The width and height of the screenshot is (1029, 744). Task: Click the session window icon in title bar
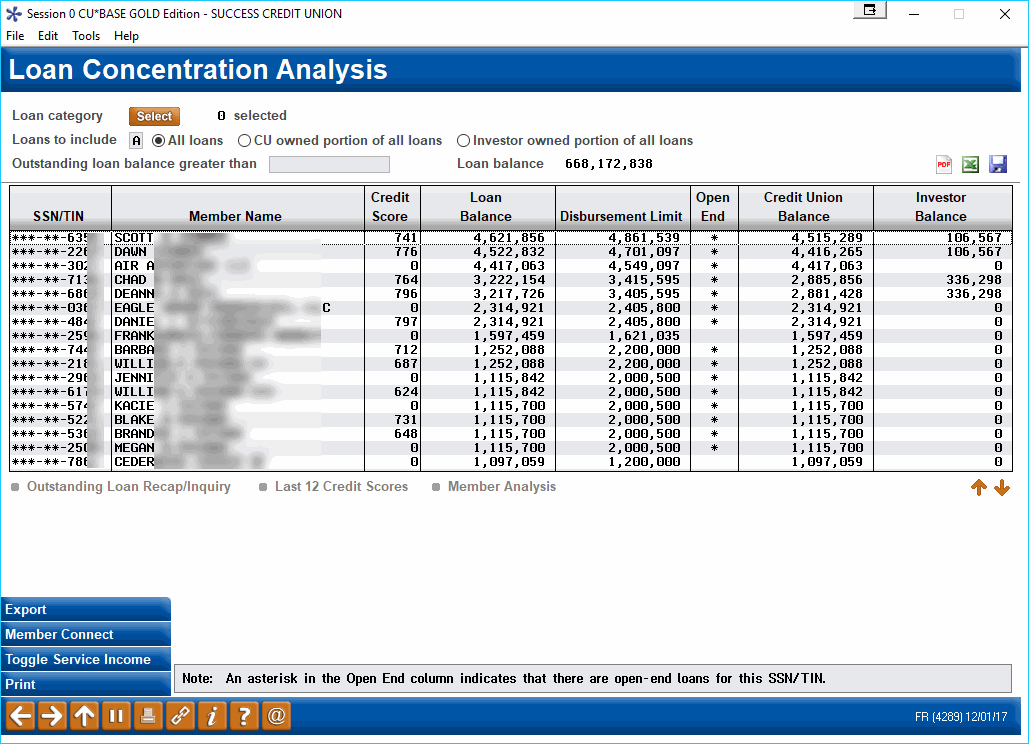click(x=870, y=10)
